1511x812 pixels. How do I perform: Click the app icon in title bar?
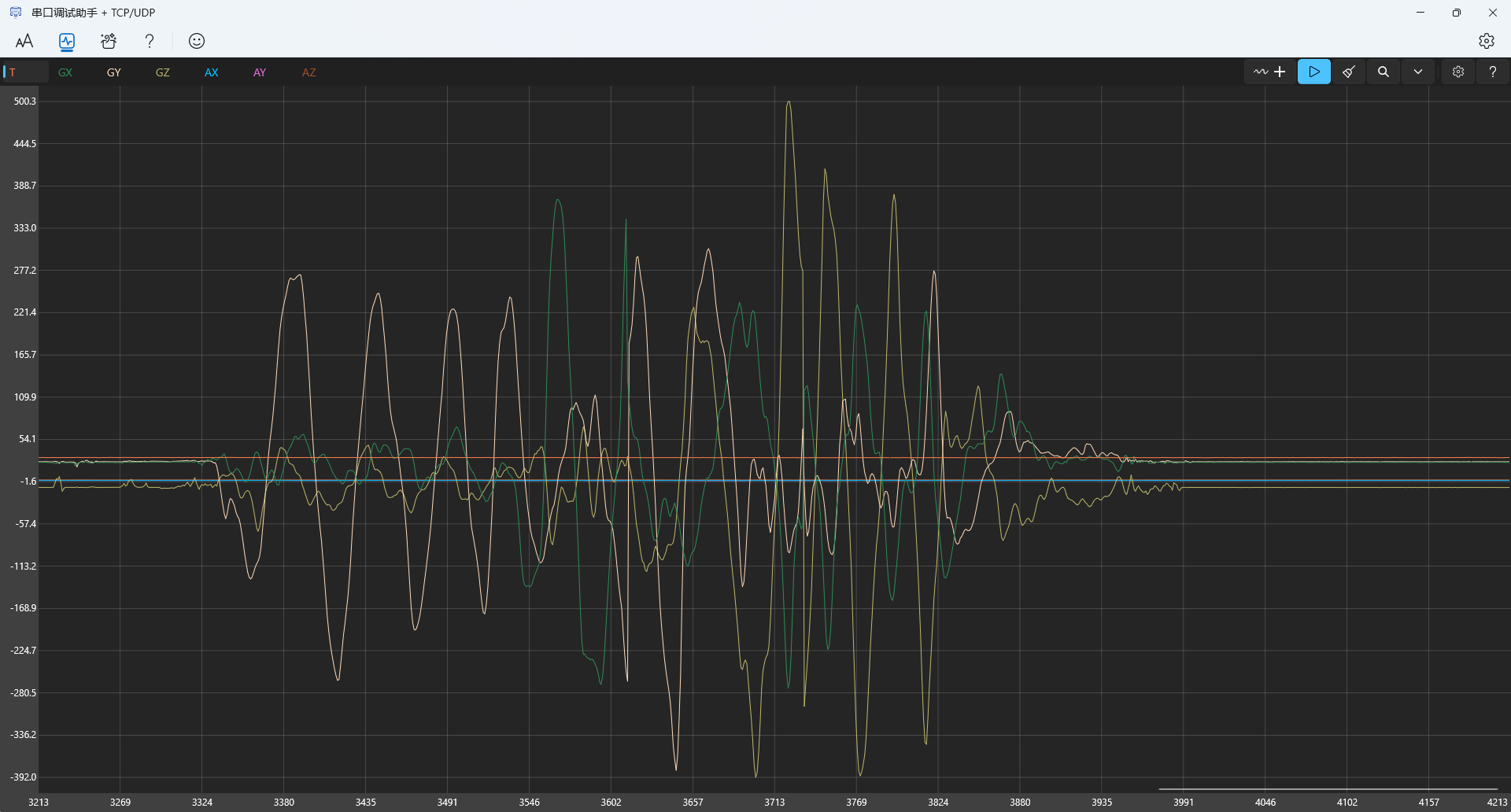pyautogui.click(x=16, y=13)
